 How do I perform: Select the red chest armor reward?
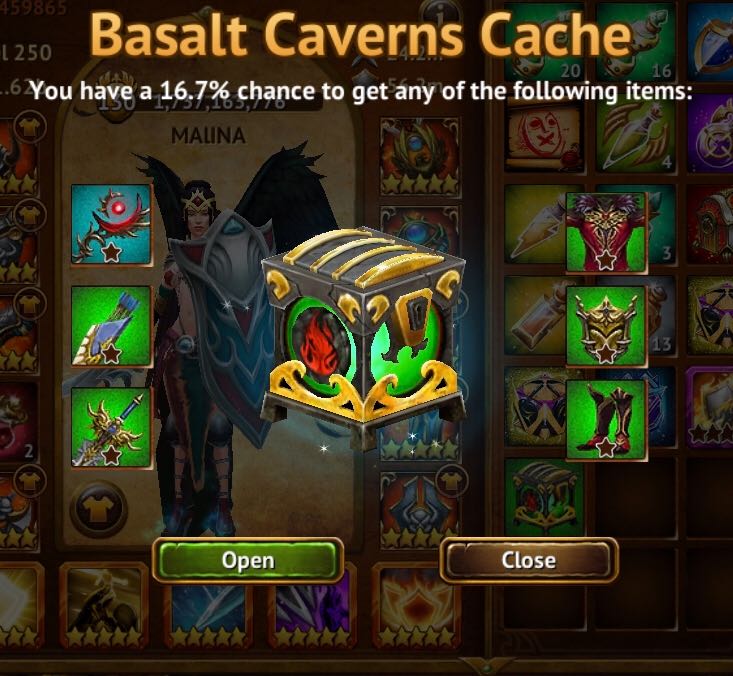click(606, 232)
